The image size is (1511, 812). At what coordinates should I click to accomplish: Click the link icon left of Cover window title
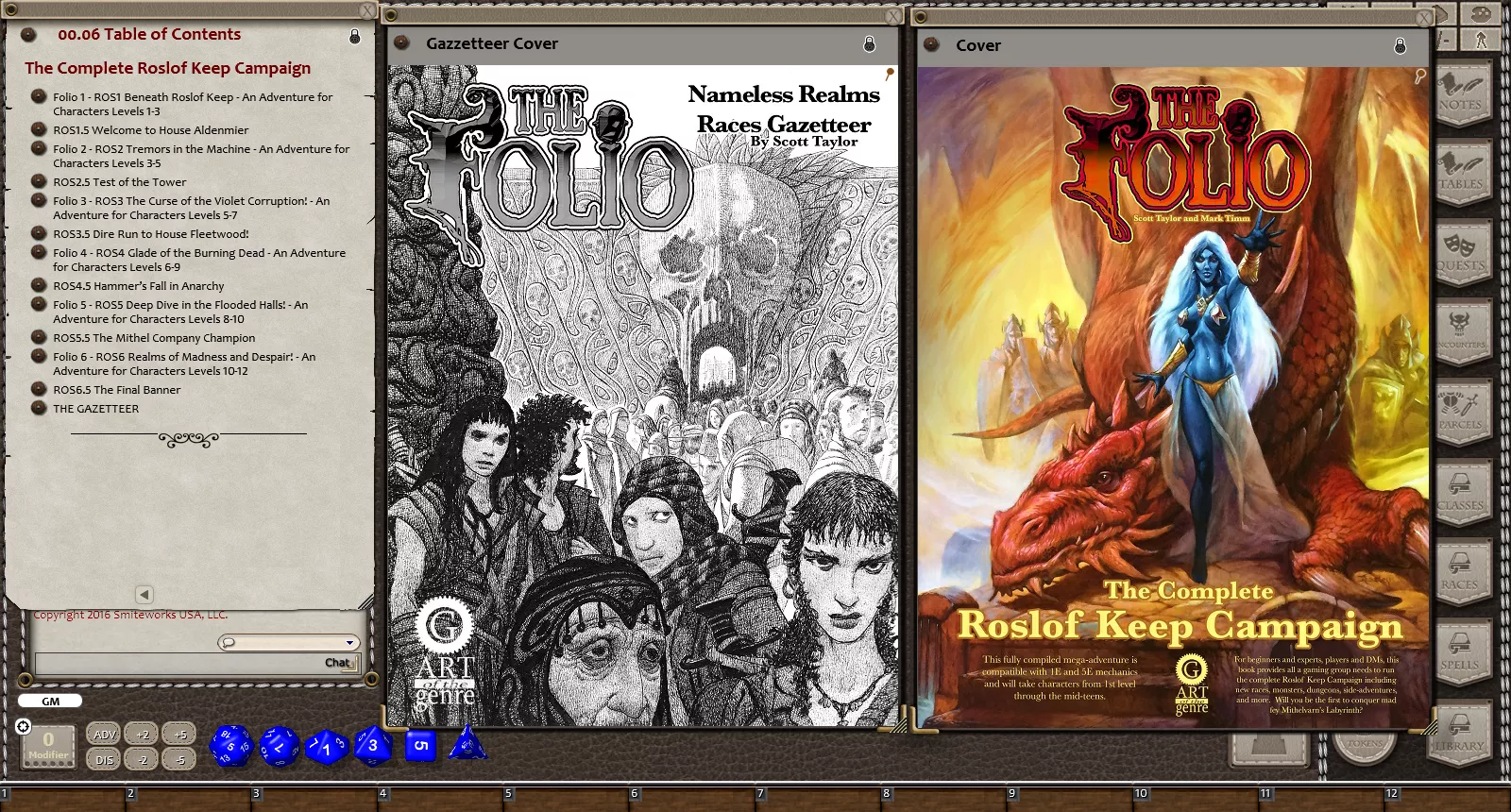[931, 44]
